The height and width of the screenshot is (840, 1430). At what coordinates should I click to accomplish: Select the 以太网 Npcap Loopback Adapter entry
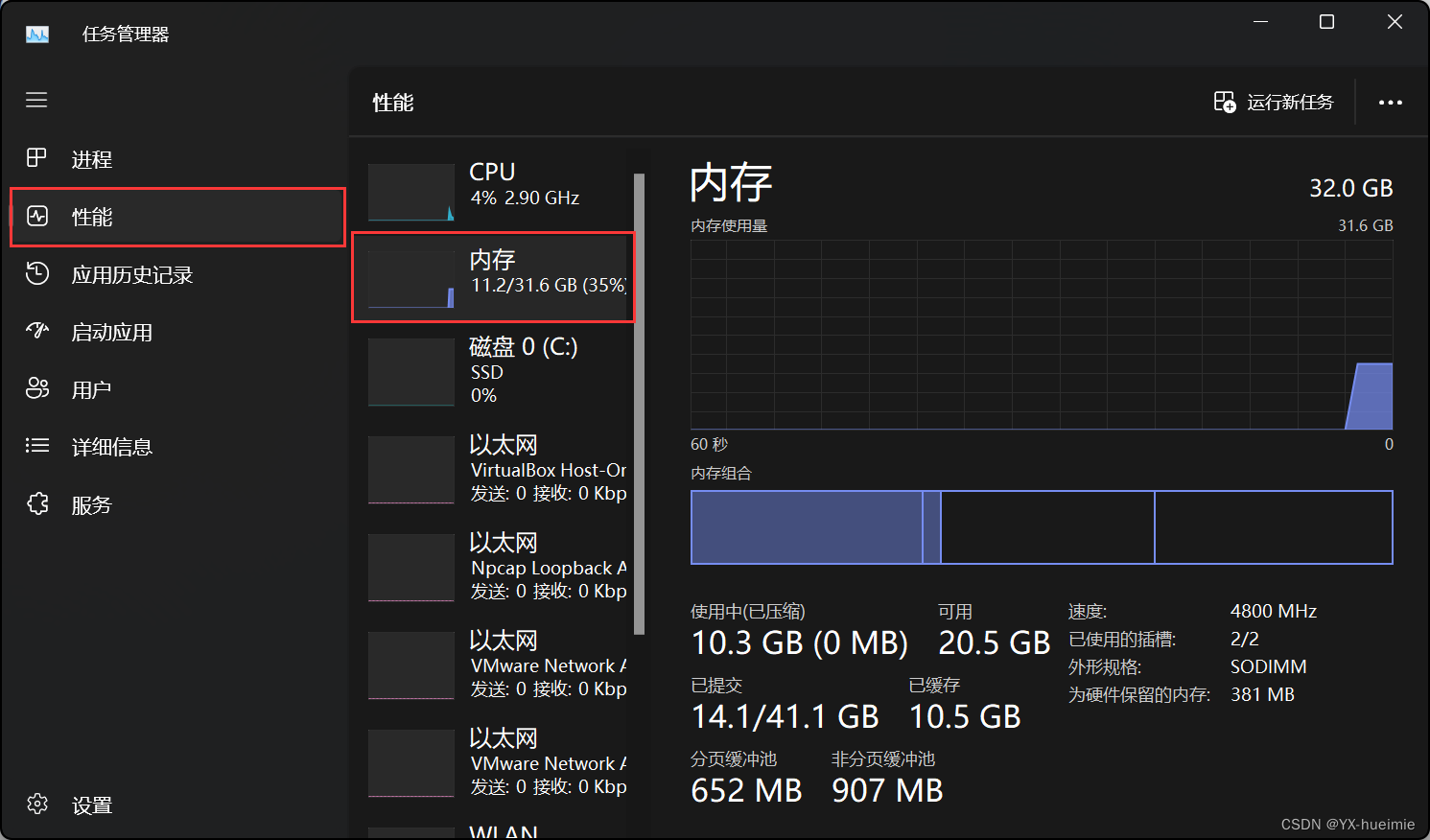point(493,568)
